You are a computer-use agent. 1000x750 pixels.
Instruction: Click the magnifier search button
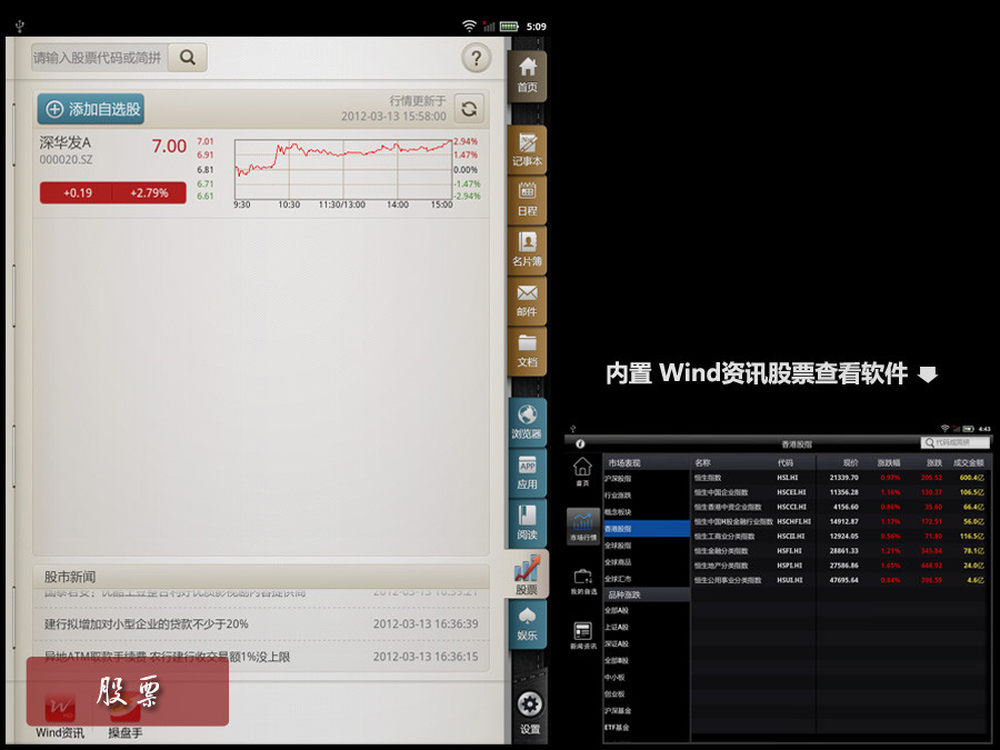point(188,57)
